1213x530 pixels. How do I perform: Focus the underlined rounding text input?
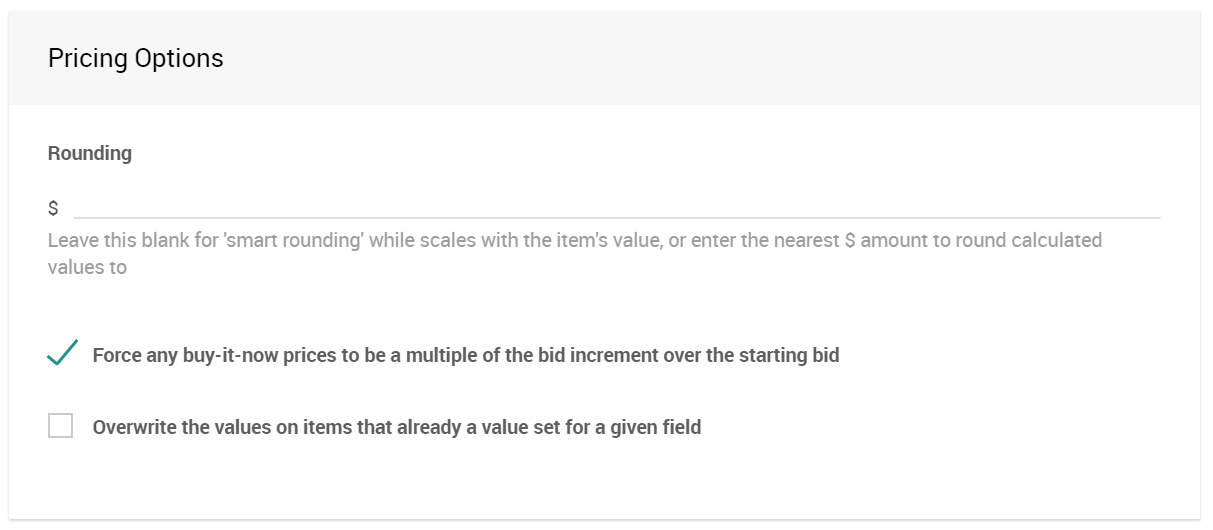(500, 207)
